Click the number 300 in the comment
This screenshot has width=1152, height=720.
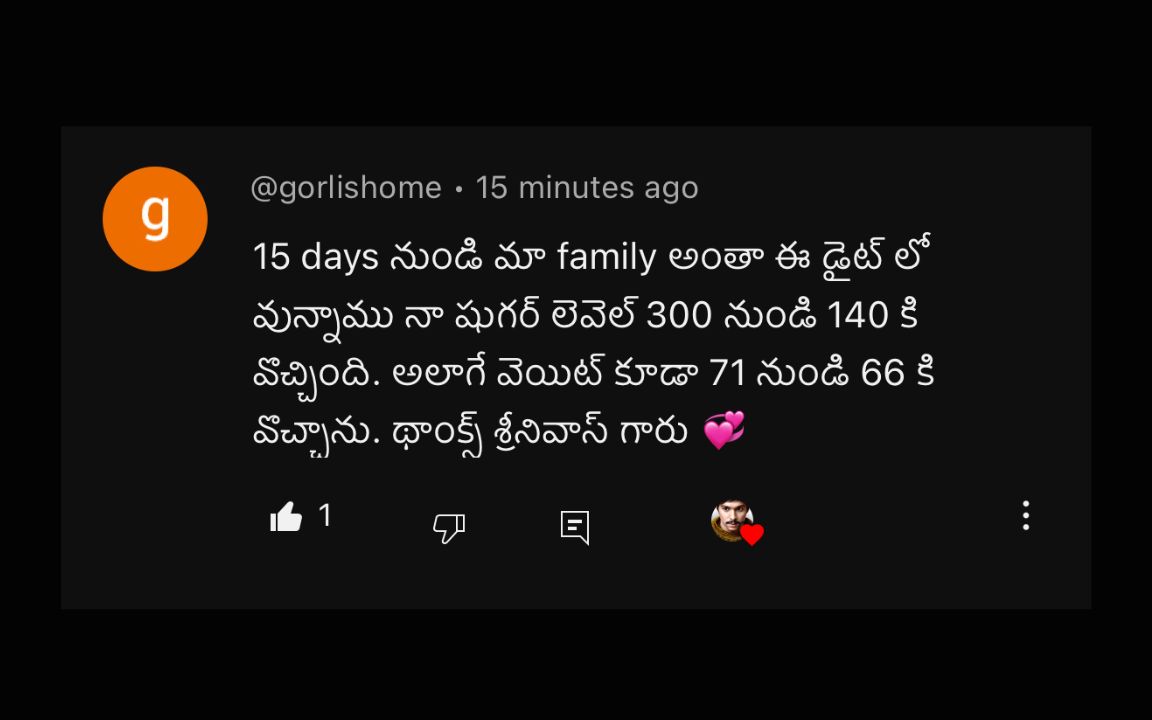click(679, 316)
